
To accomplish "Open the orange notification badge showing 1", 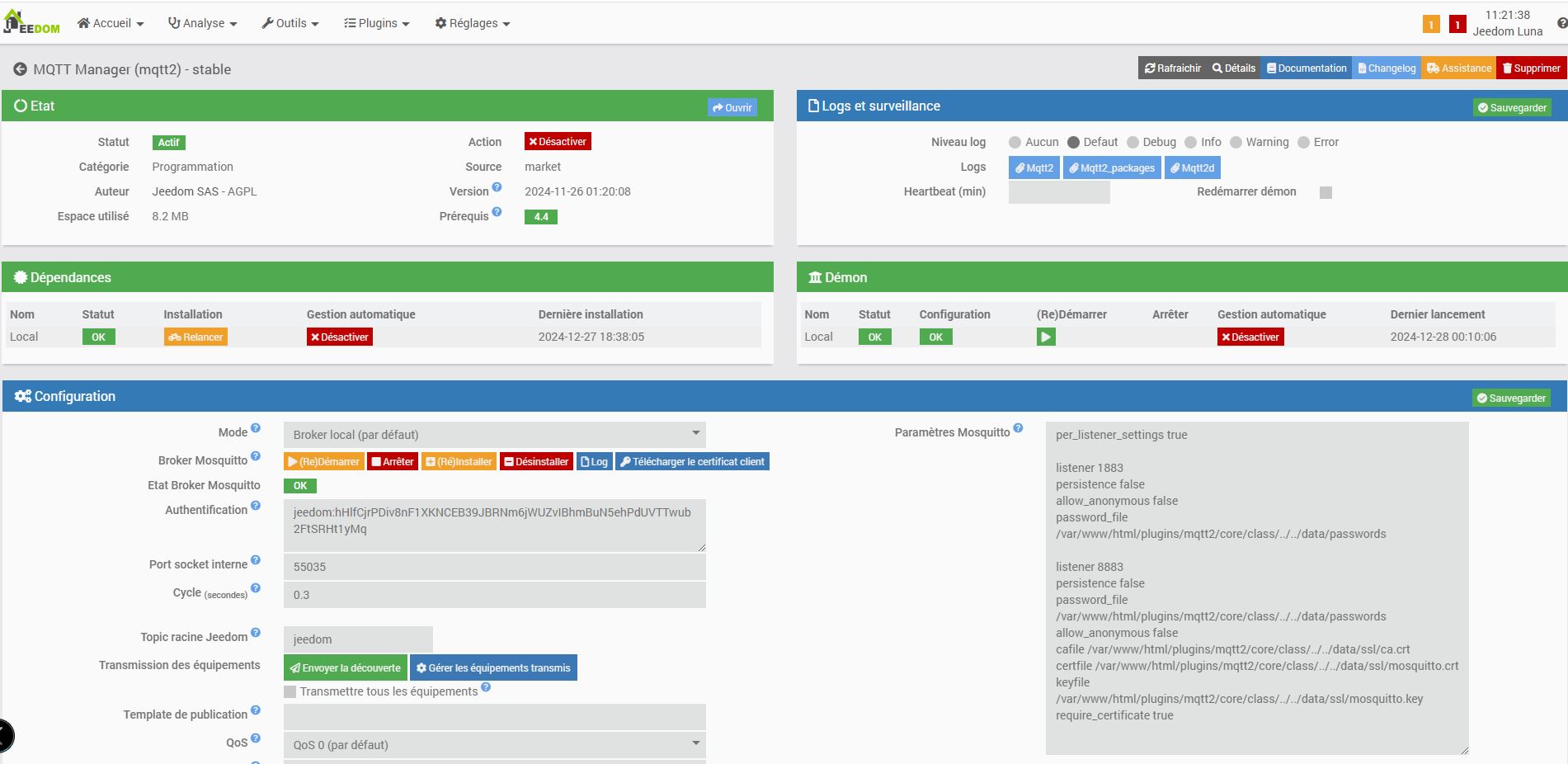I will [1431, 24].
